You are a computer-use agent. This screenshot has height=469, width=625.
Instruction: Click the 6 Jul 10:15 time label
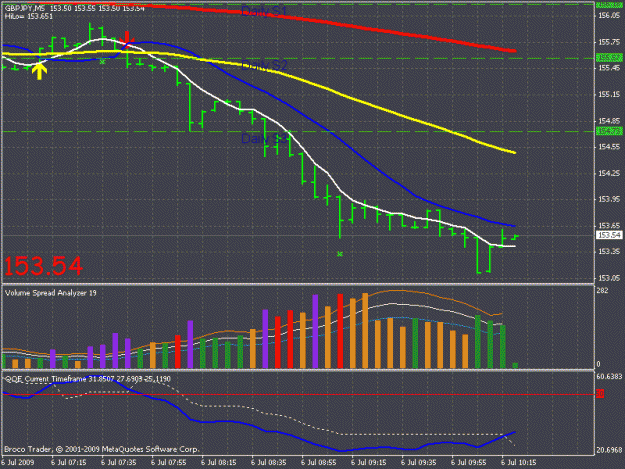point(519,463)
